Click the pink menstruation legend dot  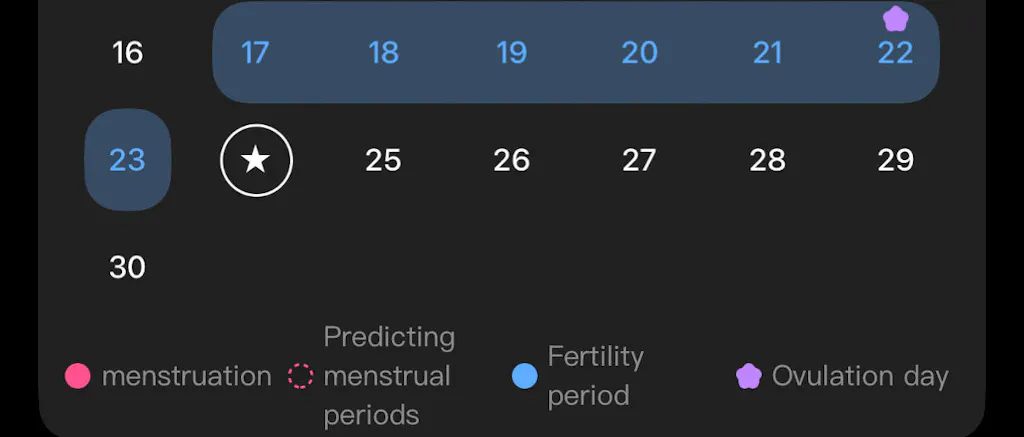pyautogui.click(x=78, y=376)
